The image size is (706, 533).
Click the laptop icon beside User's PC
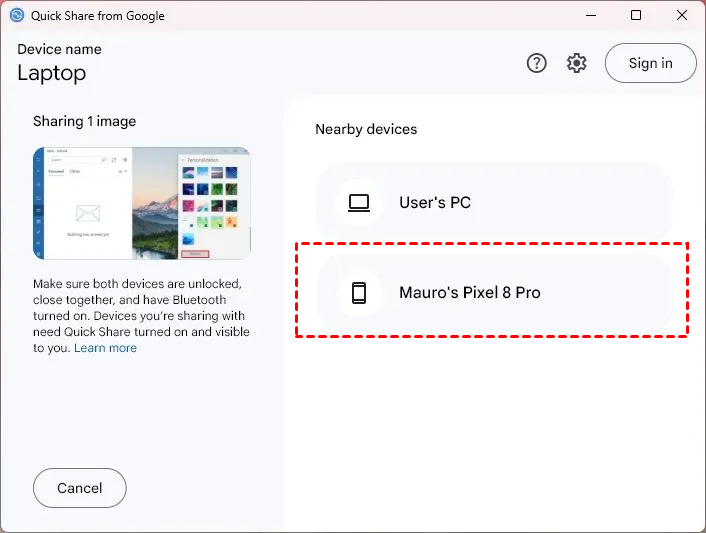pyautogui.click(x=359, y=203)
